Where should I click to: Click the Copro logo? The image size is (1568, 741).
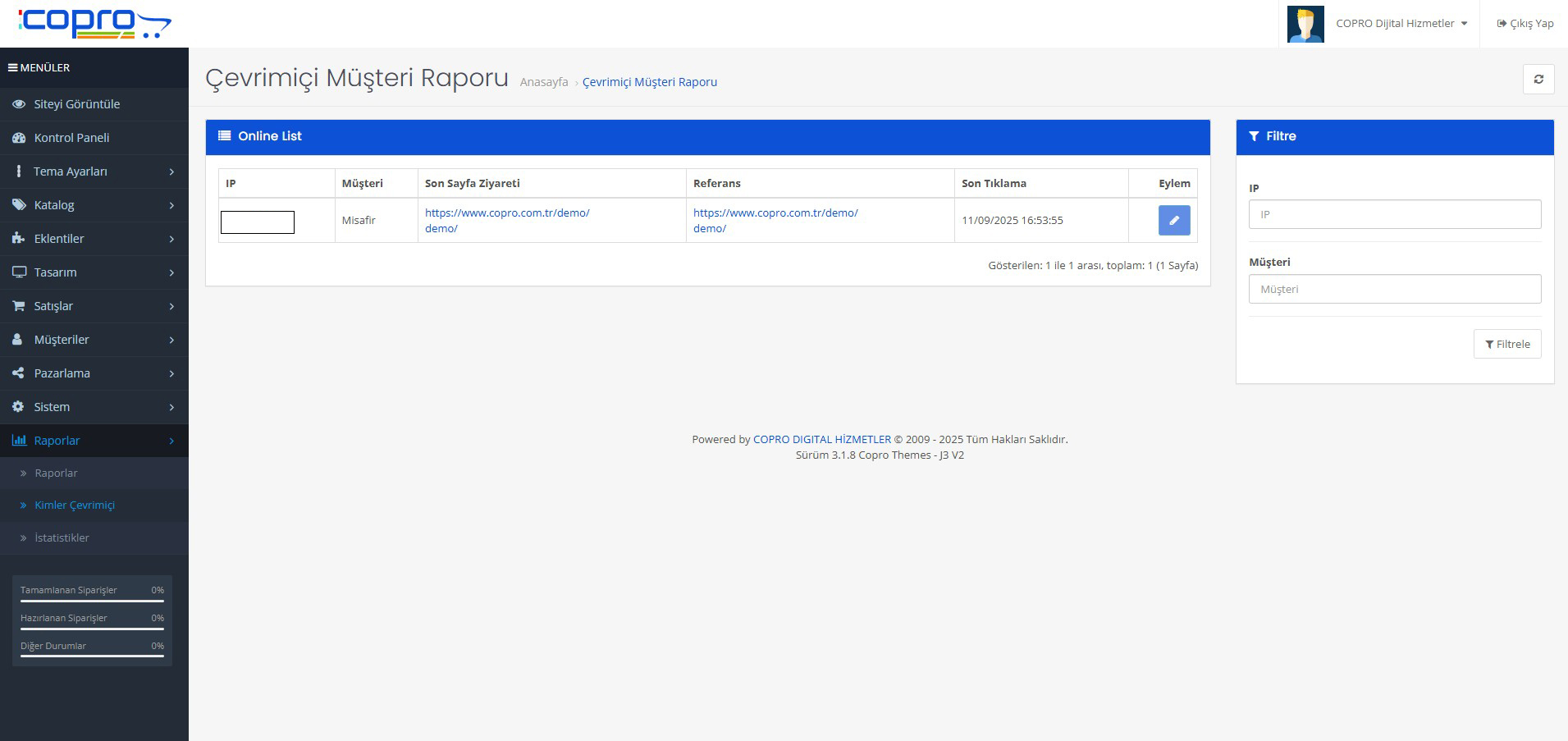(x=94, y=23)
